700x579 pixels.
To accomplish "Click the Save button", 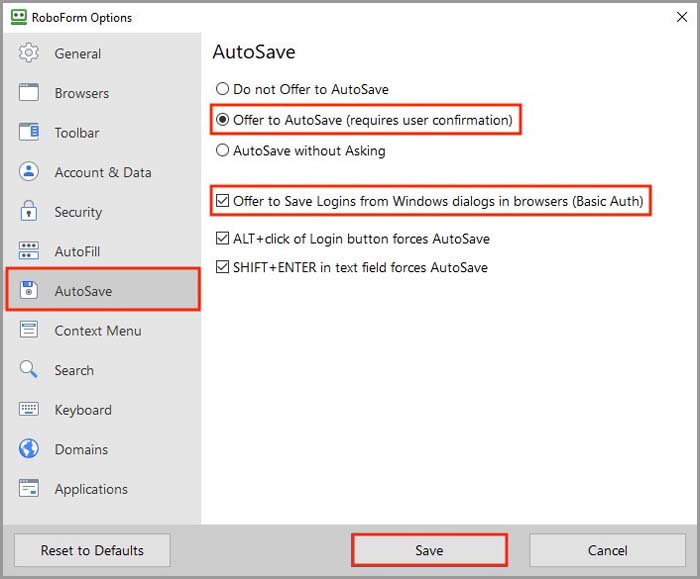I will pos(429,550).
